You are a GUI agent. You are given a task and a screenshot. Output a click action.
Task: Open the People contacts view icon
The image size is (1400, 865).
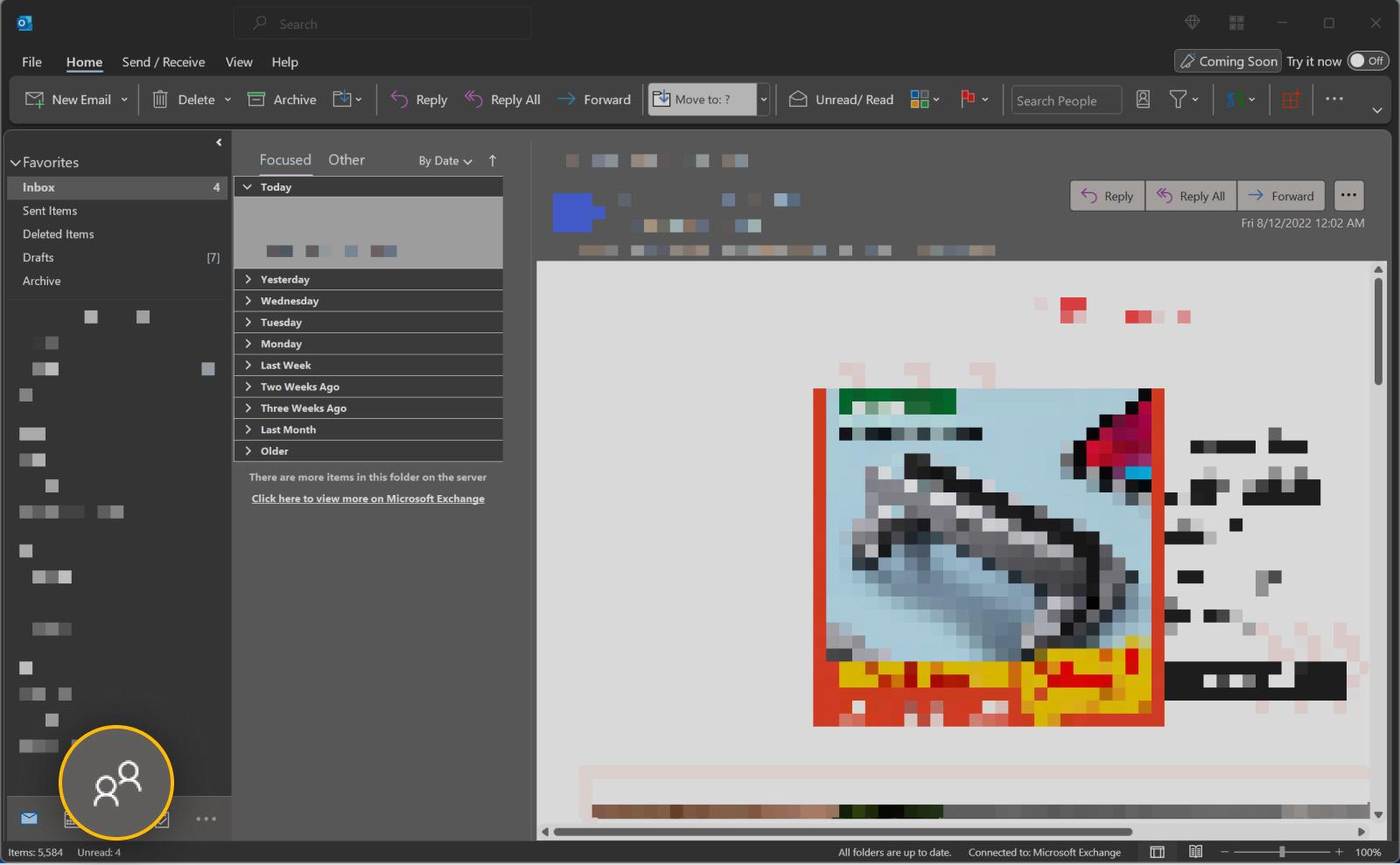coord(116,782)
